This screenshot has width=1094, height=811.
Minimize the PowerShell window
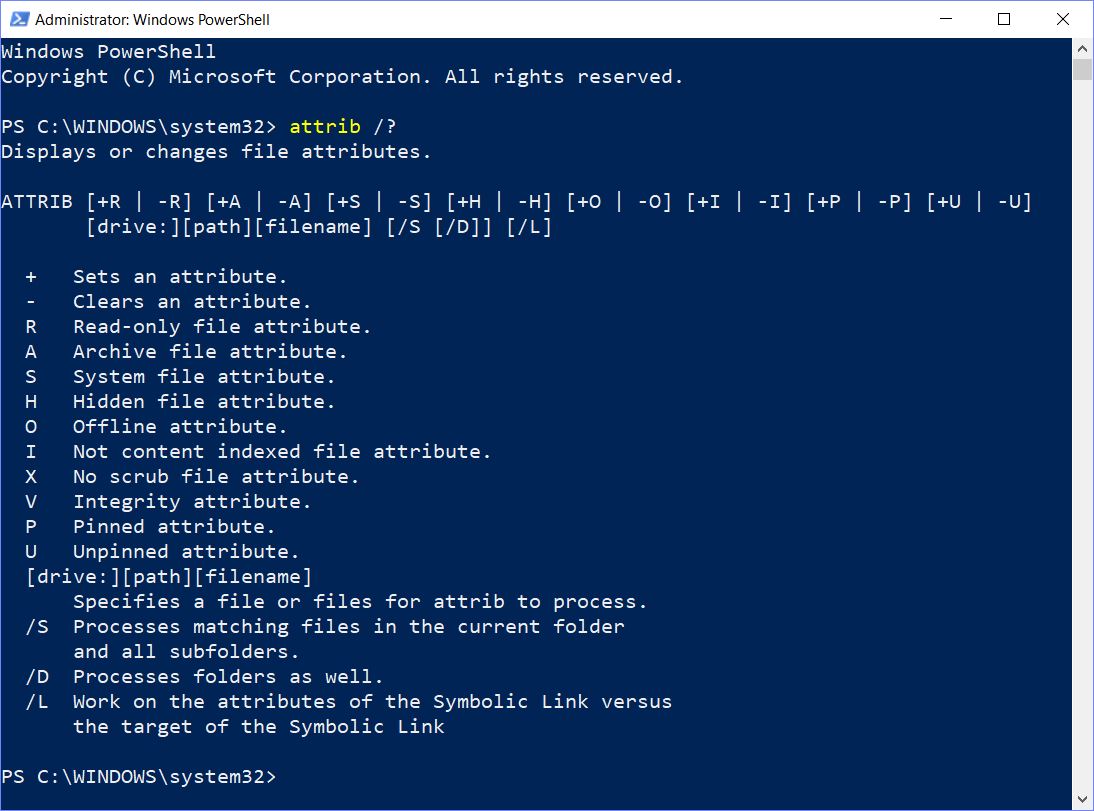[946, 19]
